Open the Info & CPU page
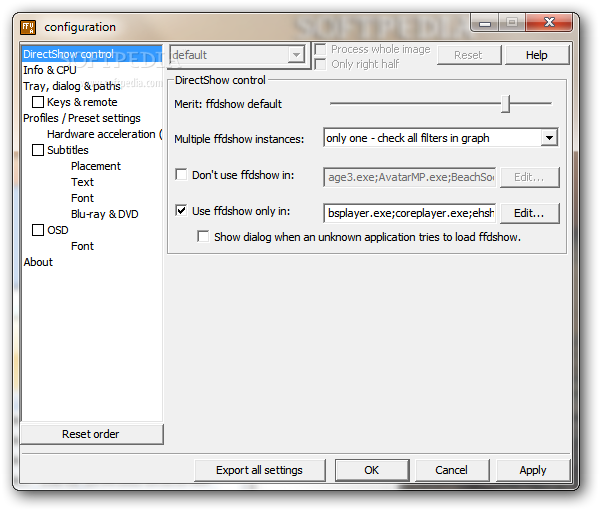600x511 pixels. click(50, 70)
